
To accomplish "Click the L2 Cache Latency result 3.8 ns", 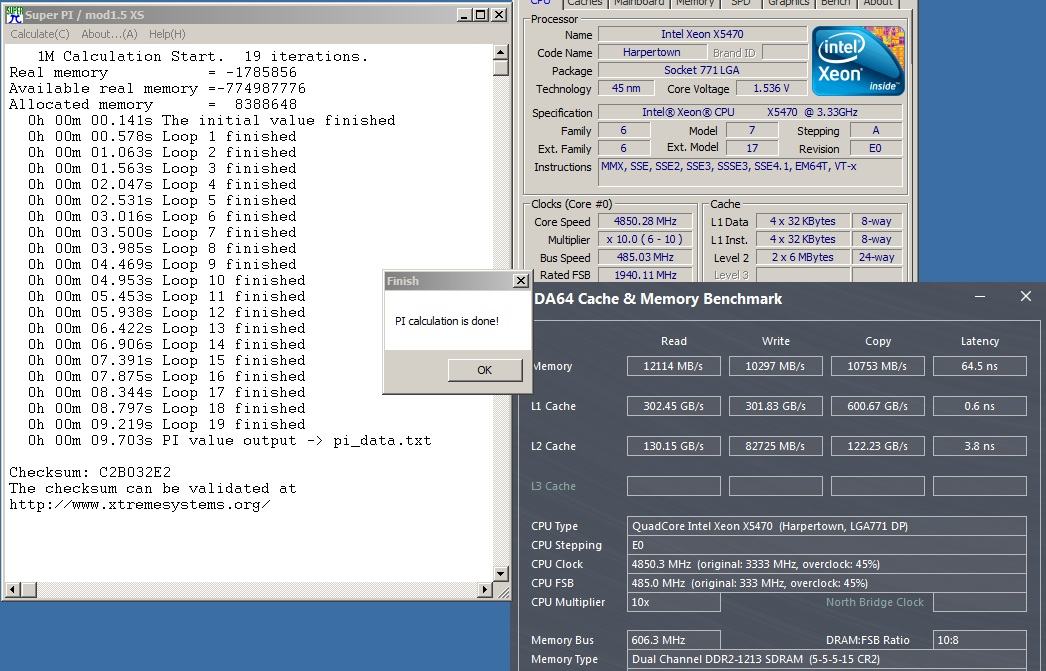I will (979, 446).
